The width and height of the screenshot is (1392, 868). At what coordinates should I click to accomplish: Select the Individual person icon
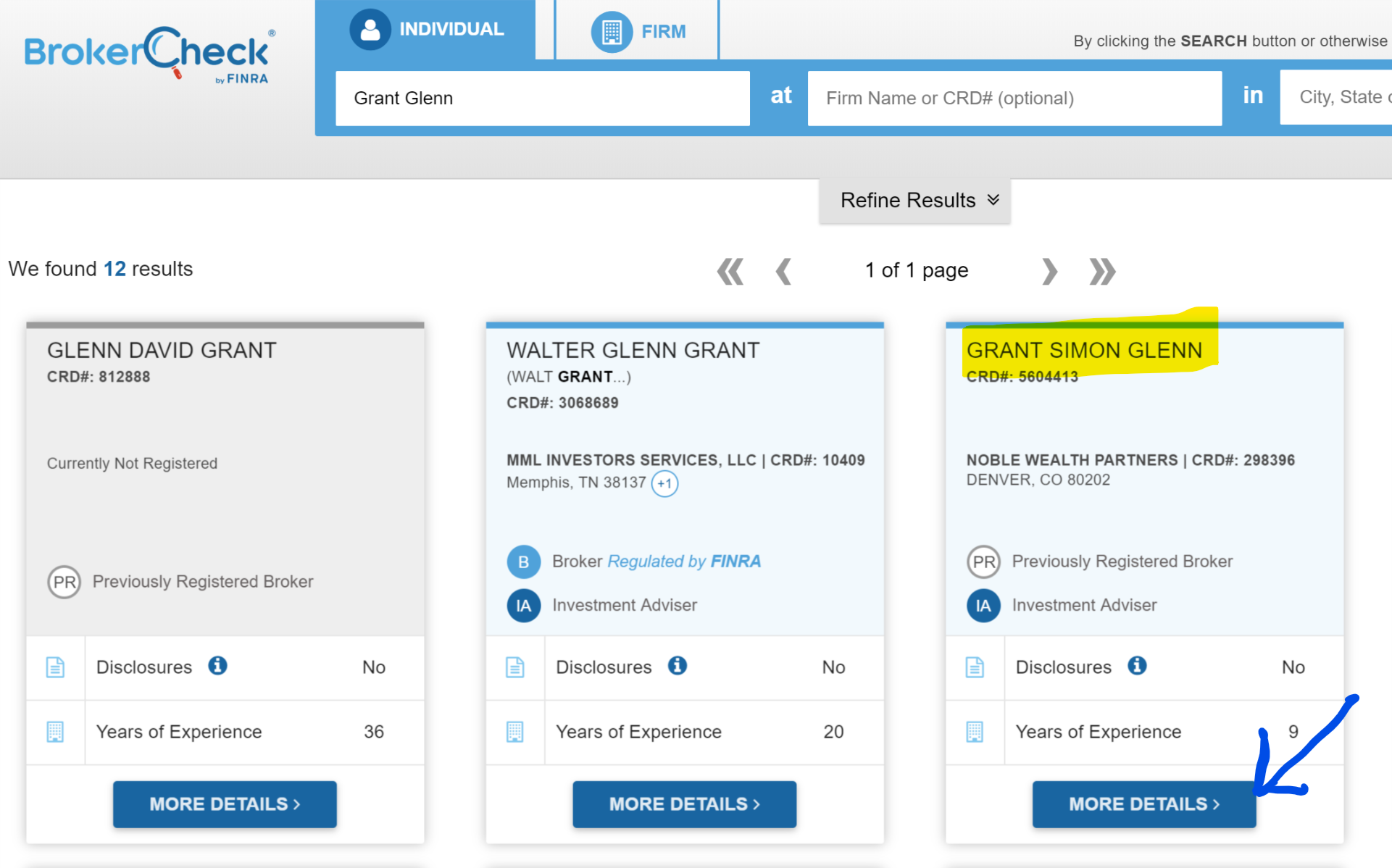click(370, 29)
